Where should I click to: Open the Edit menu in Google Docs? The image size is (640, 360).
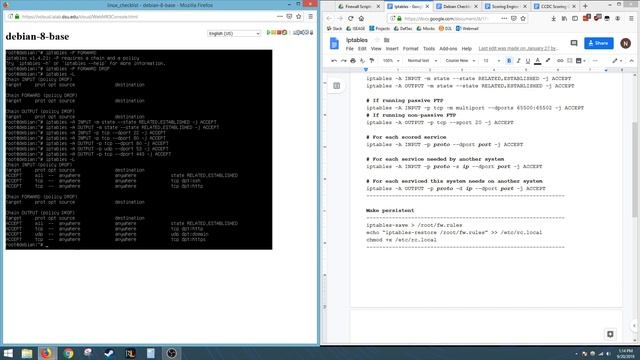click(x=362, y=49)
